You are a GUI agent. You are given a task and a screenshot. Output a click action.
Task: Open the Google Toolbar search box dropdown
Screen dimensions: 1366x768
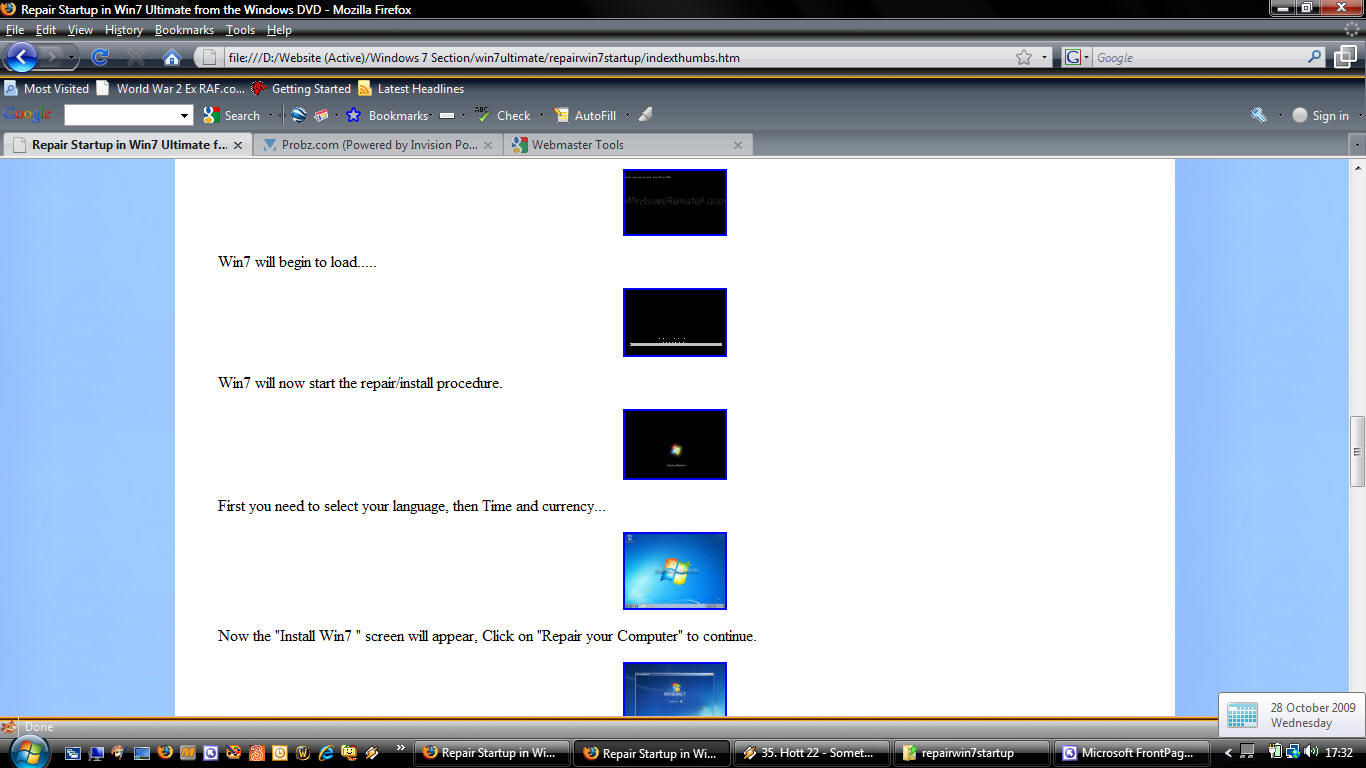184,115
